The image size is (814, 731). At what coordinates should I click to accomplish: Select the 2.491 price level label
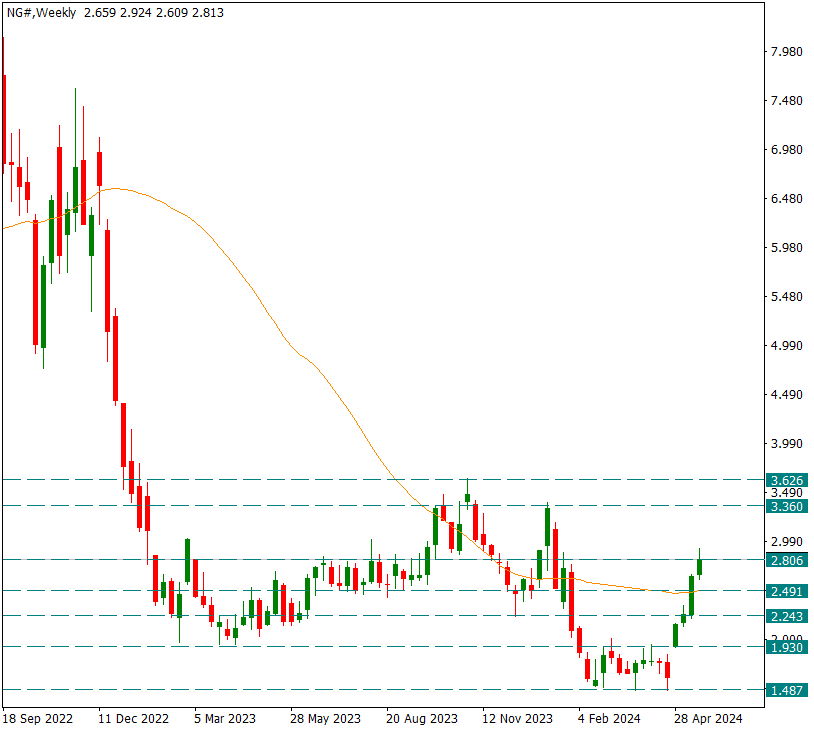787,591
